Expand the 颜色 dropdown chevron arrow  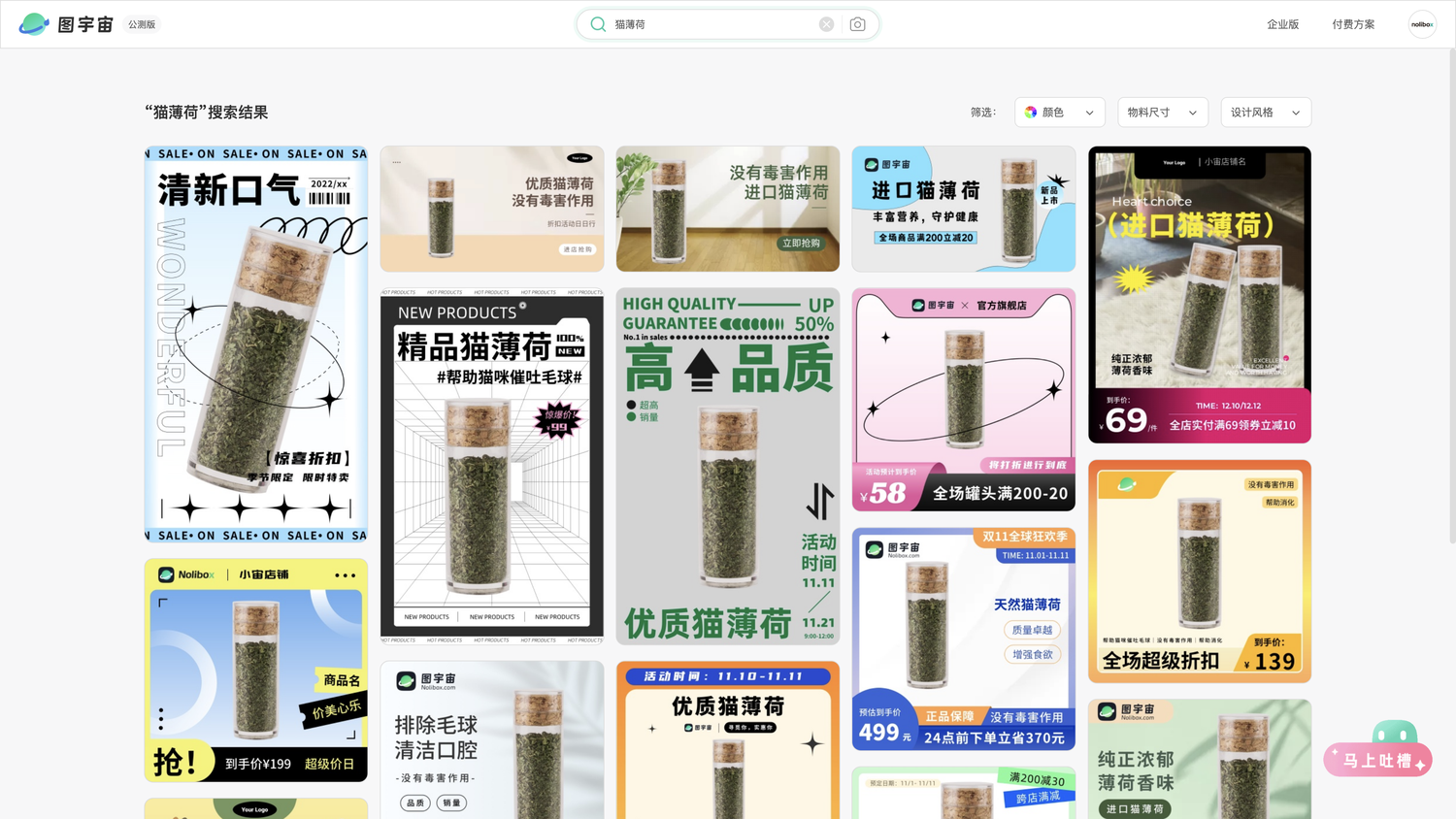1089,114
